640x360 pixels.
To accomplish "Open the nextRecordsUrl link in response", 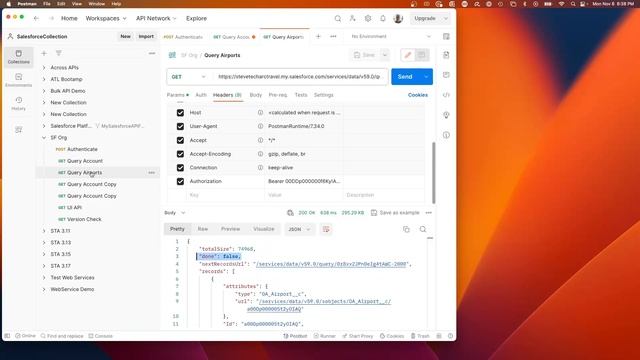I will [x=331, y=264].
